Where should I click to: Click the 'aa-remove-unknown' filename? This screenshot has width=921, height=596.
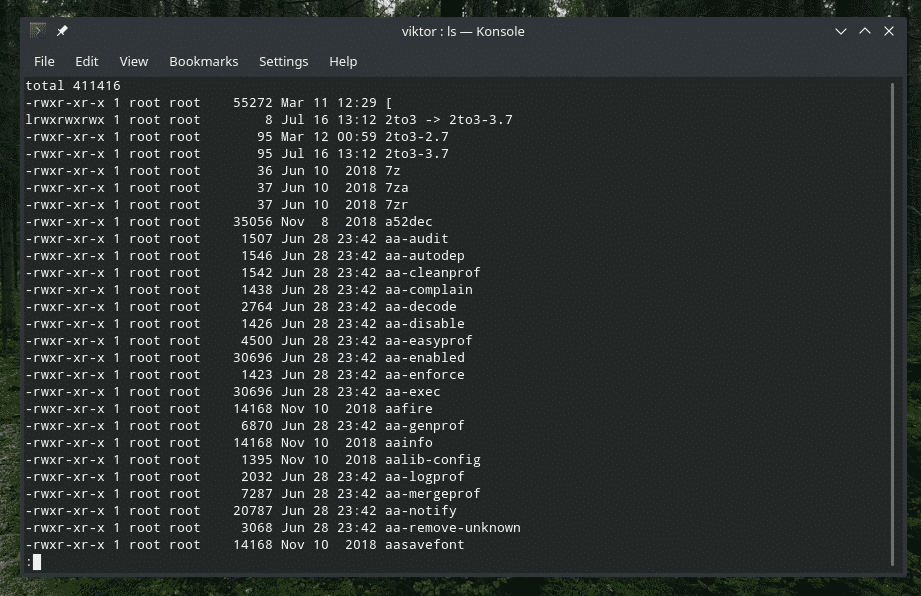pos(452,528)
